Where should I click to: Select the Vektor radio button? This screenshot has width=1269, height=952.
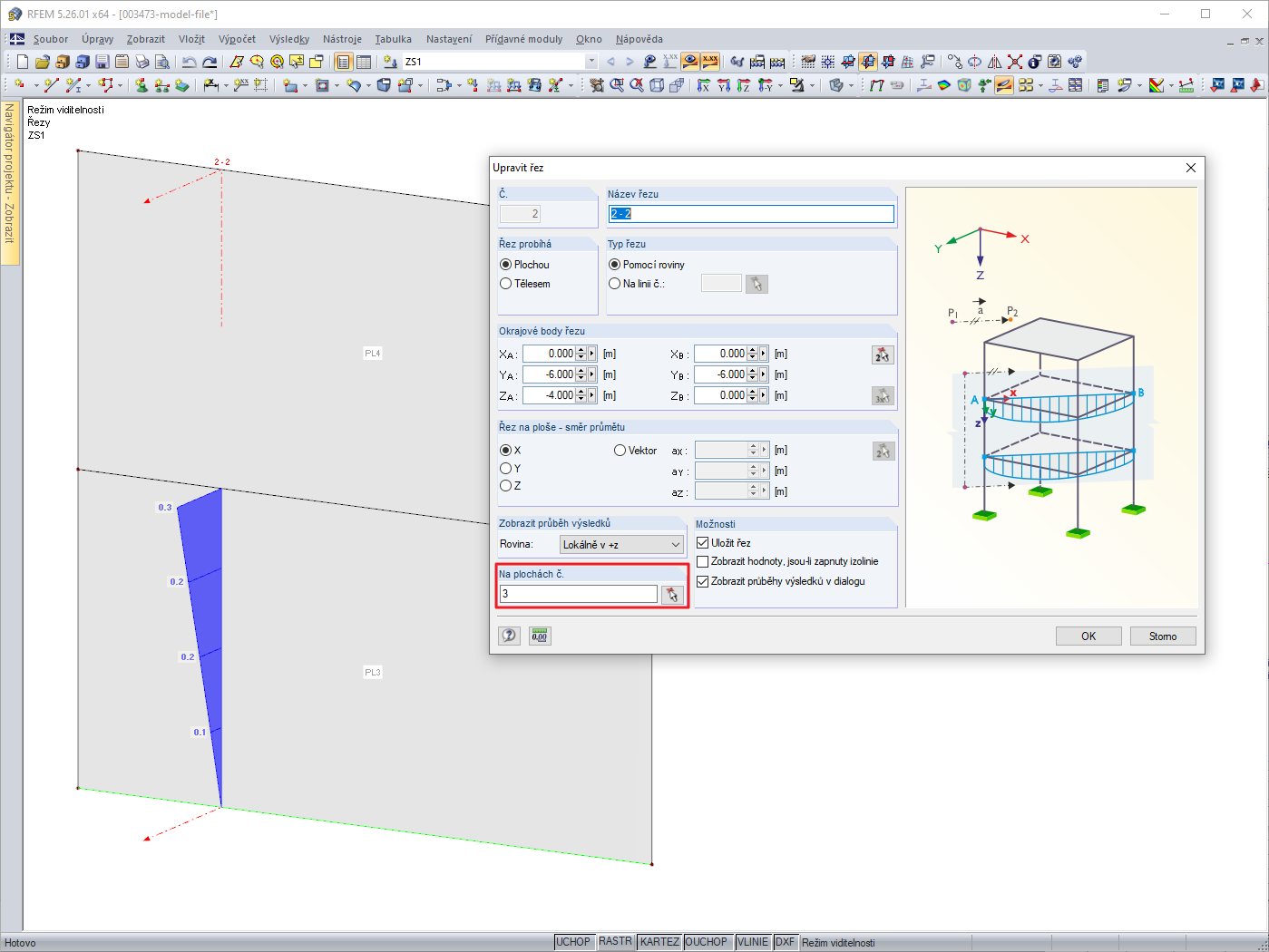click(x=620, y=451)
